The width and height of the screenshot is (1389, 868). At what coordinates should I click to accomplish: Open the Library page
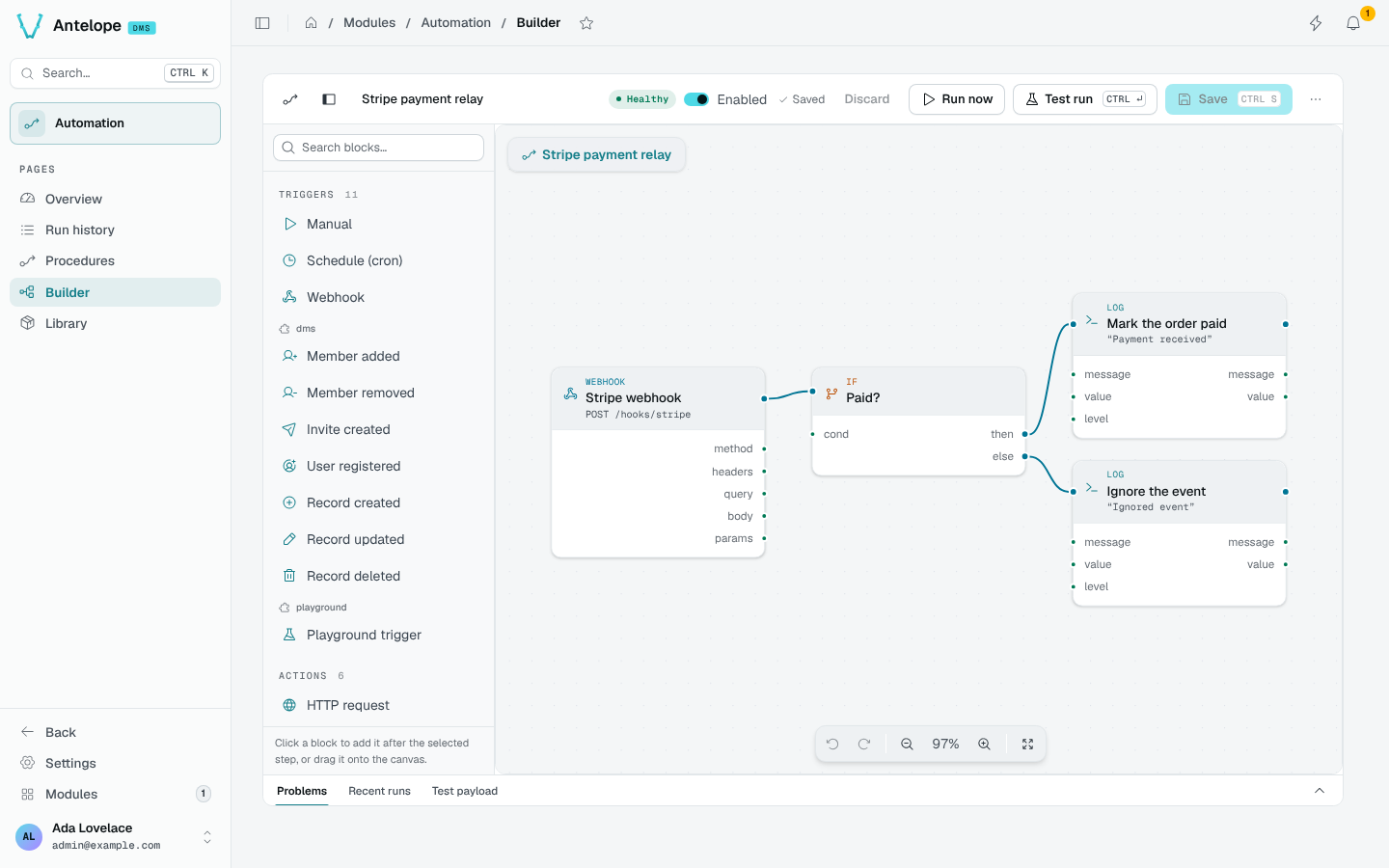tap(116, 323)
